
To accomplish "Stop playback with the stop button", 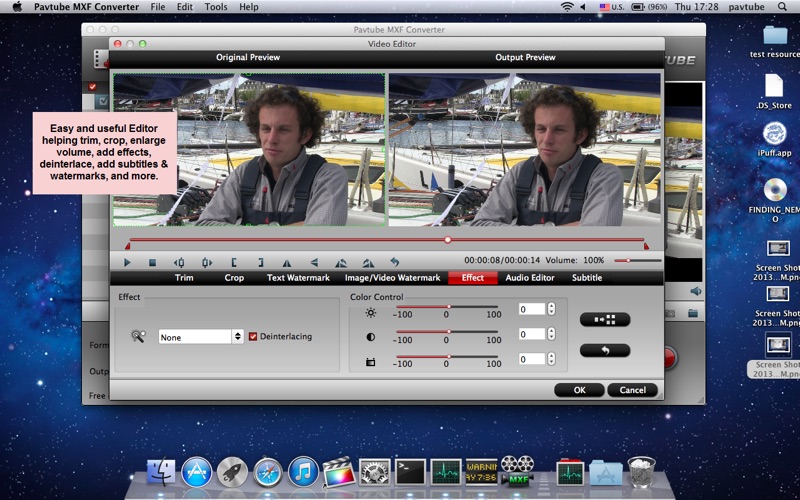I will pos(152,262).
